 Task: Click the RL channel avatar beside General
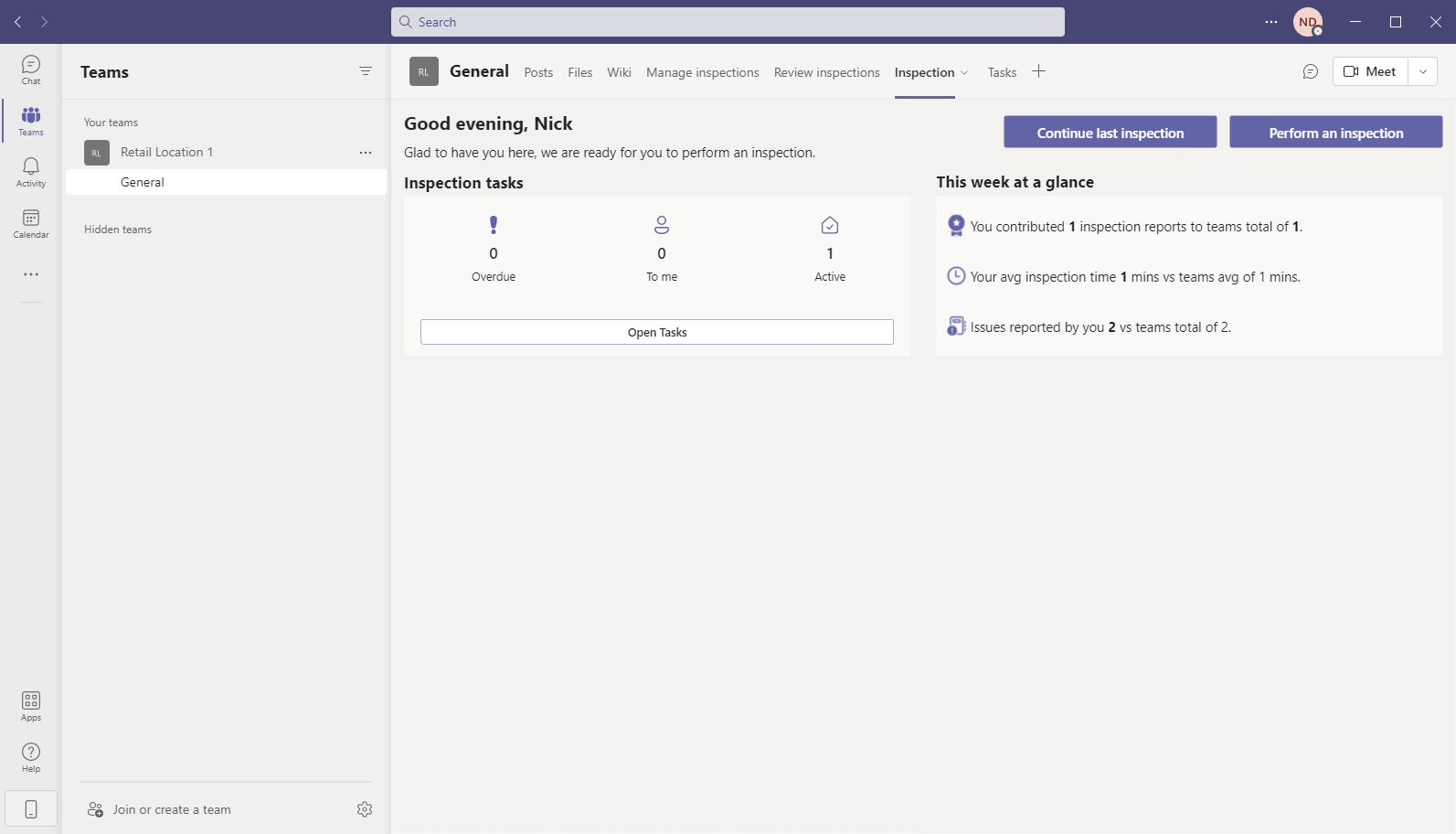[x=424, y=71]
